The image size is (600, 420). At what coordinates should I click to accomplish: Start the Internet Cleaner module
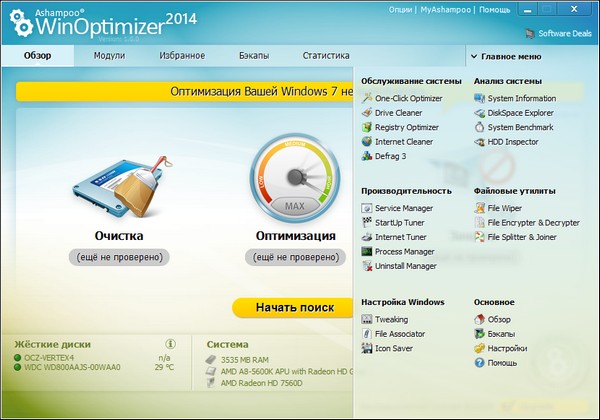click(x=404, y=142)
